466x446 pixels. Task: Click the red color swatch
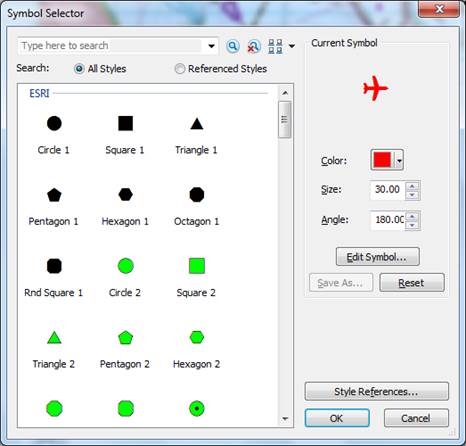click(x=382, y=160)
